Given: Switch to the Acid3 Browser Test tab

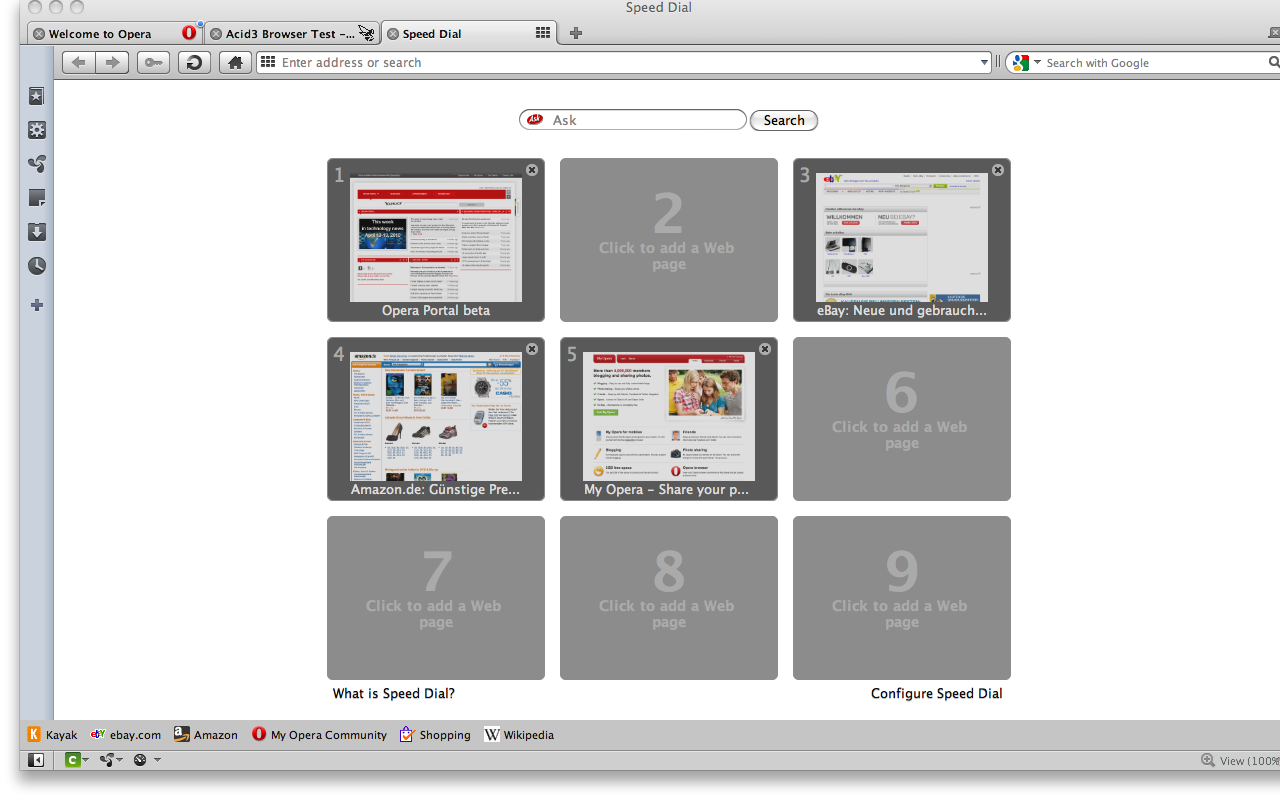Looking at the screenshot, I should (x=290, y=34).
